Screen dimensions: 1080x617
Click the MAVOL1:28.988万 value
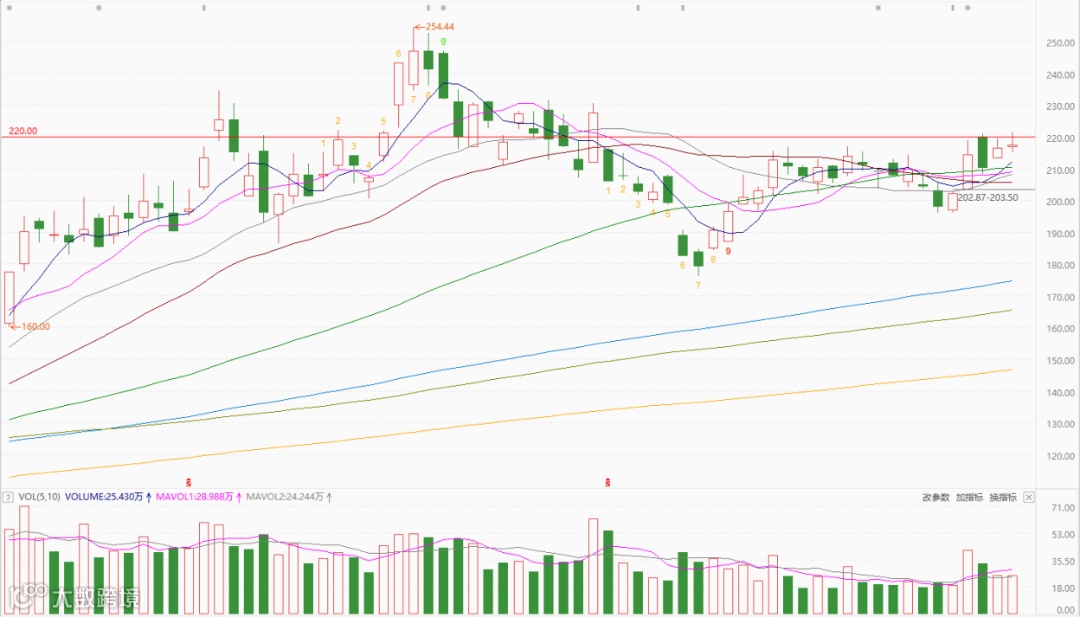coord(195,496)
